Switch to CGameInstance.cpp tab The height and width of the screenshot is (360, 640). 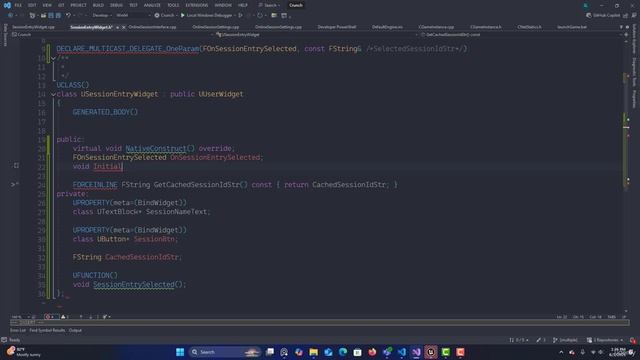pos(436,27)
